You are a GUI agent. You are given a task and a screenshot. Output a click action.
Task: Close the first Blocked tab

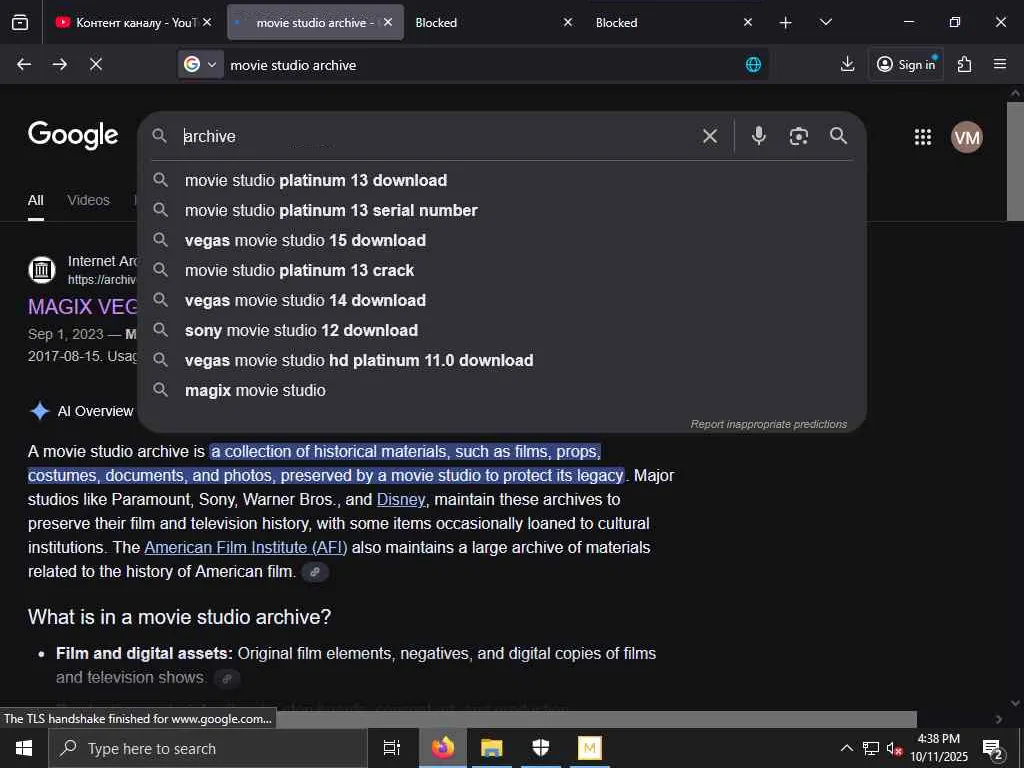tap(568, 22)
